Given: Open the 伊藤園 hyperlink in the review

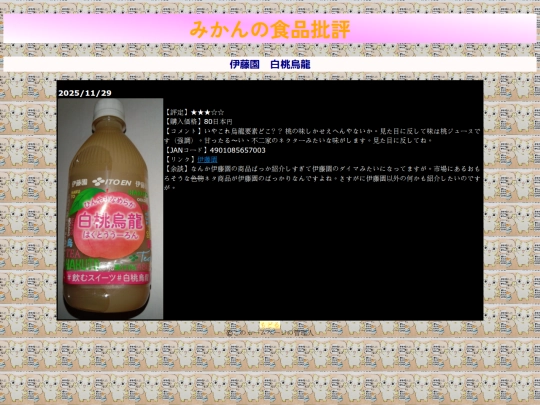Looking at the screenshot, I should [207, 159].
